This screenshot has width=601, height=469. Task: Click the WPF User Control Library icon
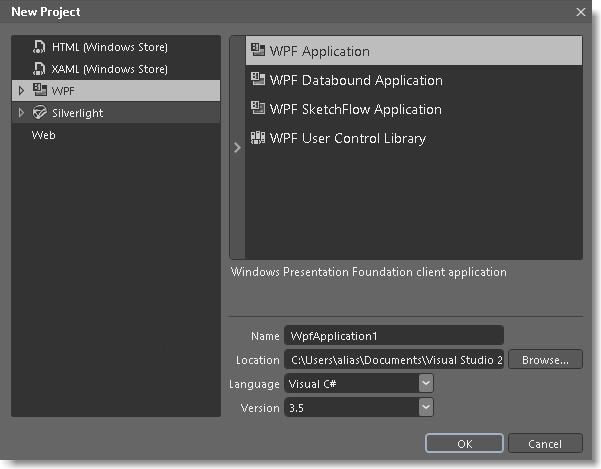click(x=258, y=137)
